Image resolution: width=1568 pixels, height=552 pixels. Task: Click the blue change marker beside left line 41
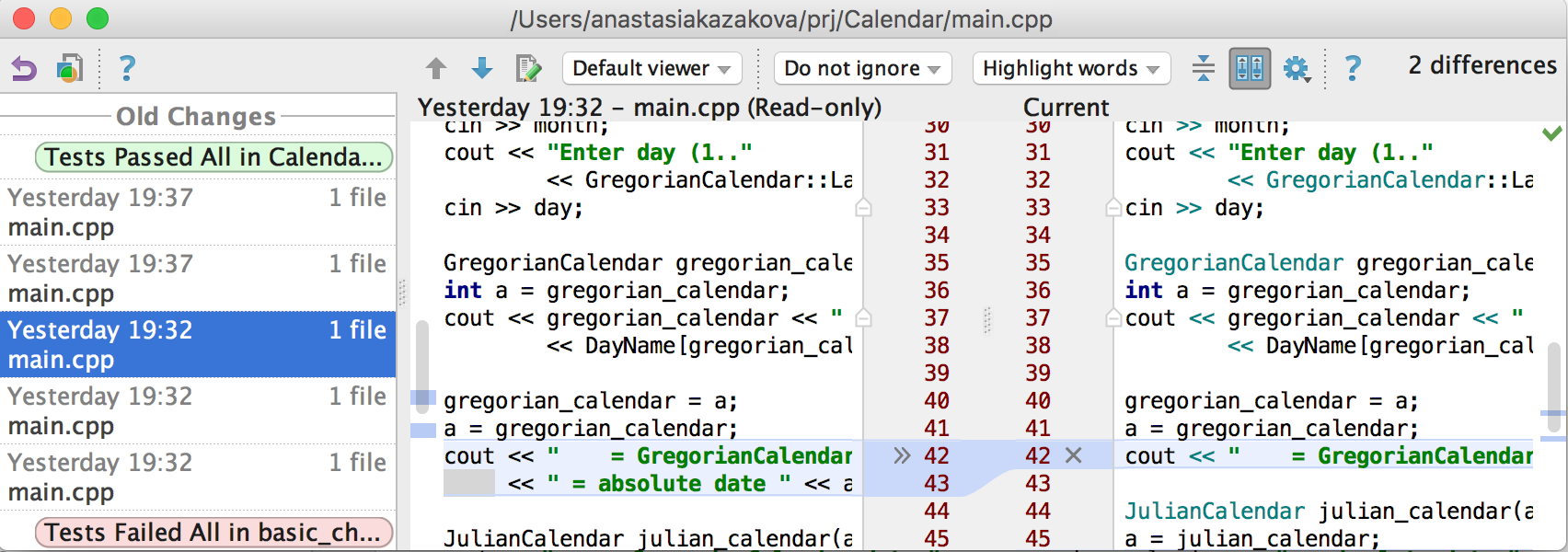[x=423, y=430]
